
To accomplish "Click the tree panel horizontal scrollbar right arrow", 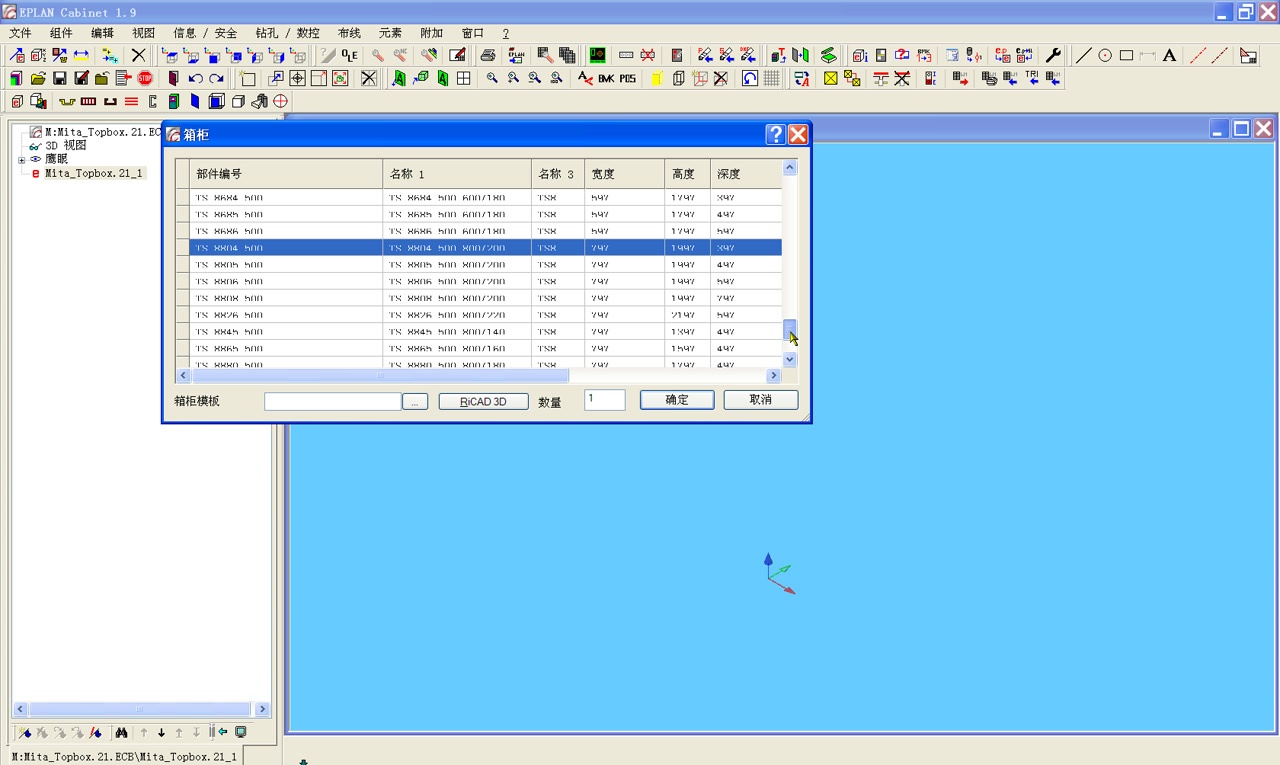I will point(263,709).
